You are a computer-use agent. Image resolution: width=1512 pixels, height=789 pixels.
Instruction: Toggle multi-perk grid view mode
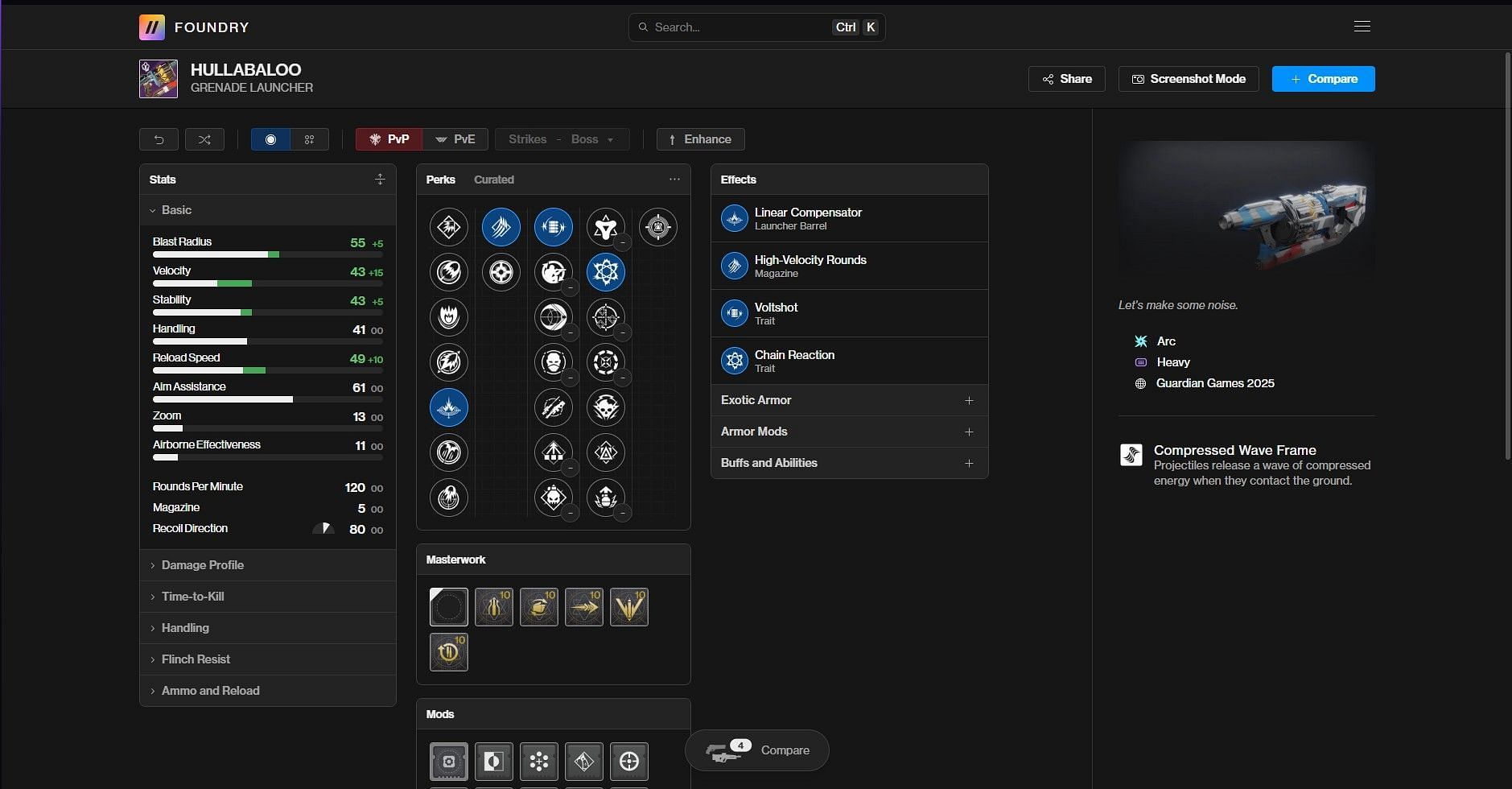tap(309, 139)
